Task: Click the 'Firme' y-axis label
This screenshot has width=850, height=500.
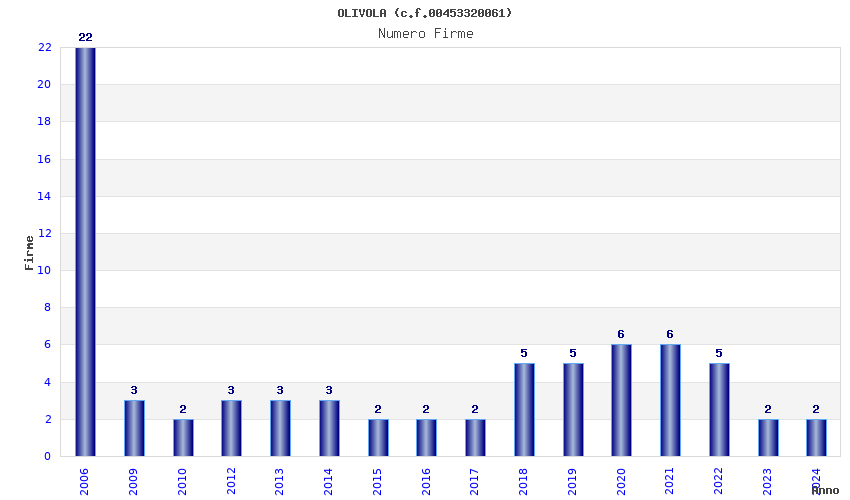Action: [29, 253]
